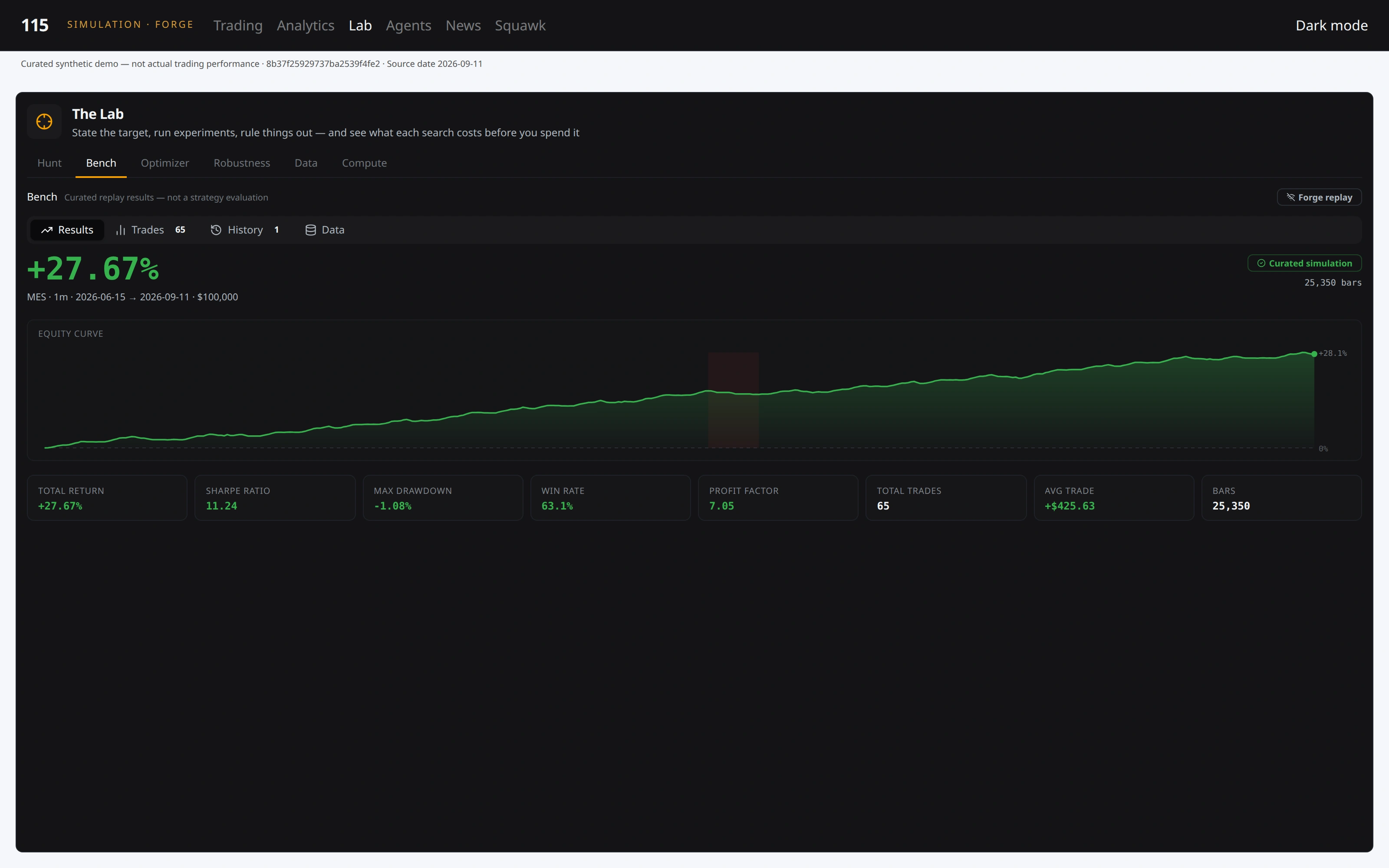The height and width of the screenshot is (868, 1389).
Task: Click the "0%" chart axis label
Action: click(x=1323, y=449)
